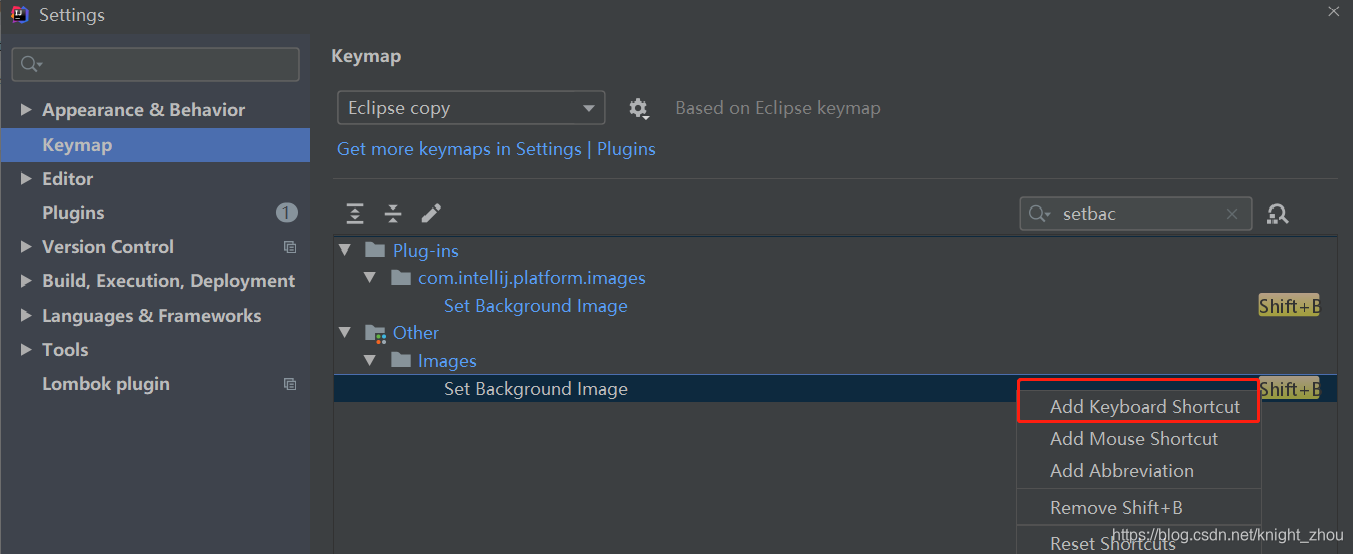Image resolution: width=1353 pixels, height=554 pixels.
Task: Open the Plugins link under keymap selector
Action: (626, 149)
